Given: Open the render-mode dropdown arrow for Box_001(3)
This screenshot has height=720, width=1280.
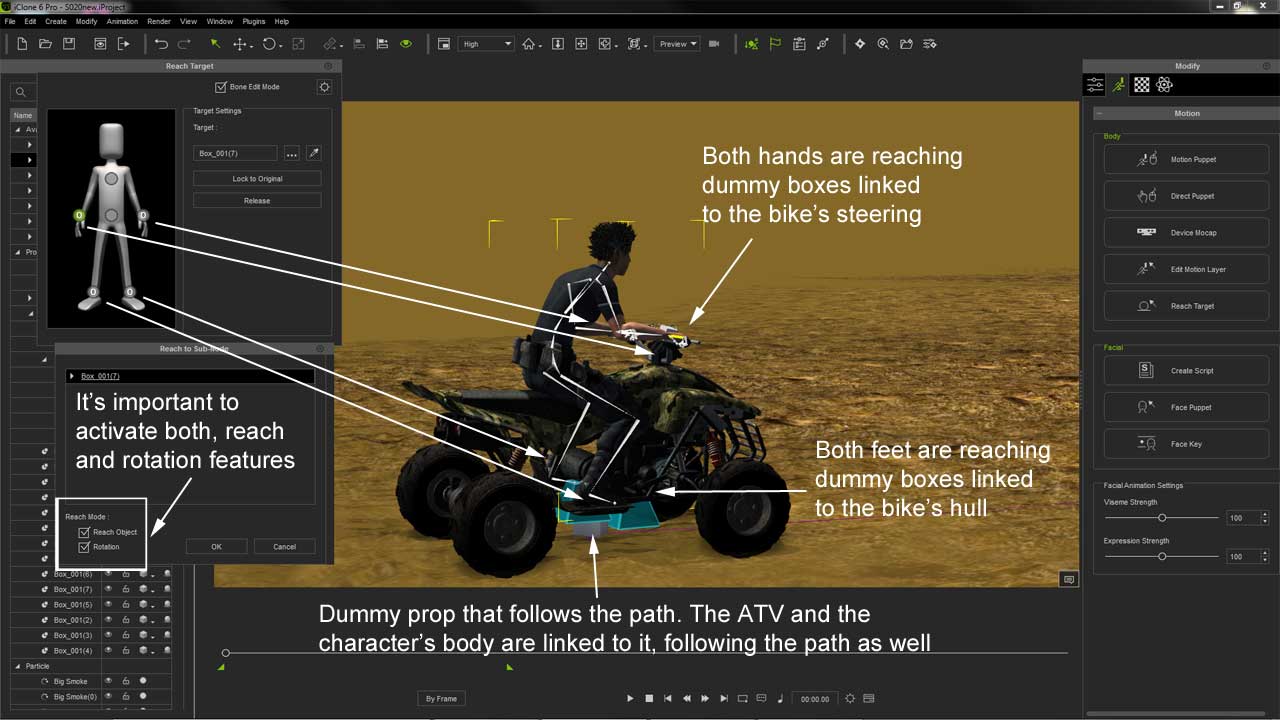Looking at the screenshot, I should pos(153,637).
